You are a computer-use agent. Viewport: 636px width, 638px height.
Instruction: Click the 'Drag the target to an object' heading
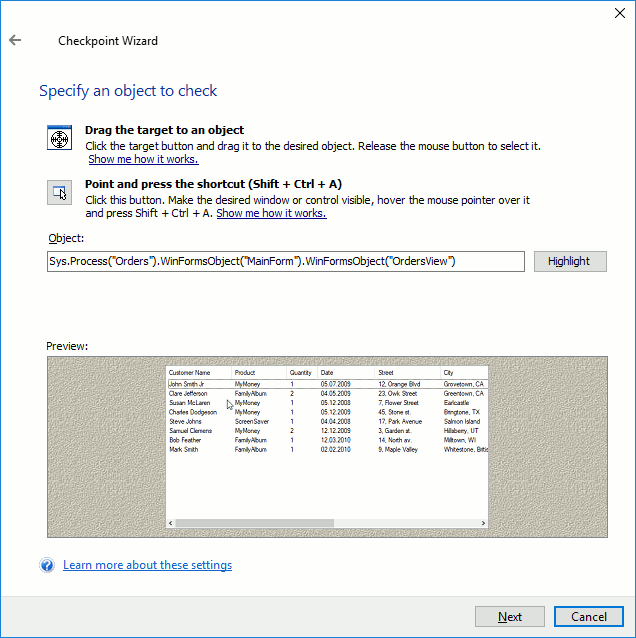tap(164, 130)
